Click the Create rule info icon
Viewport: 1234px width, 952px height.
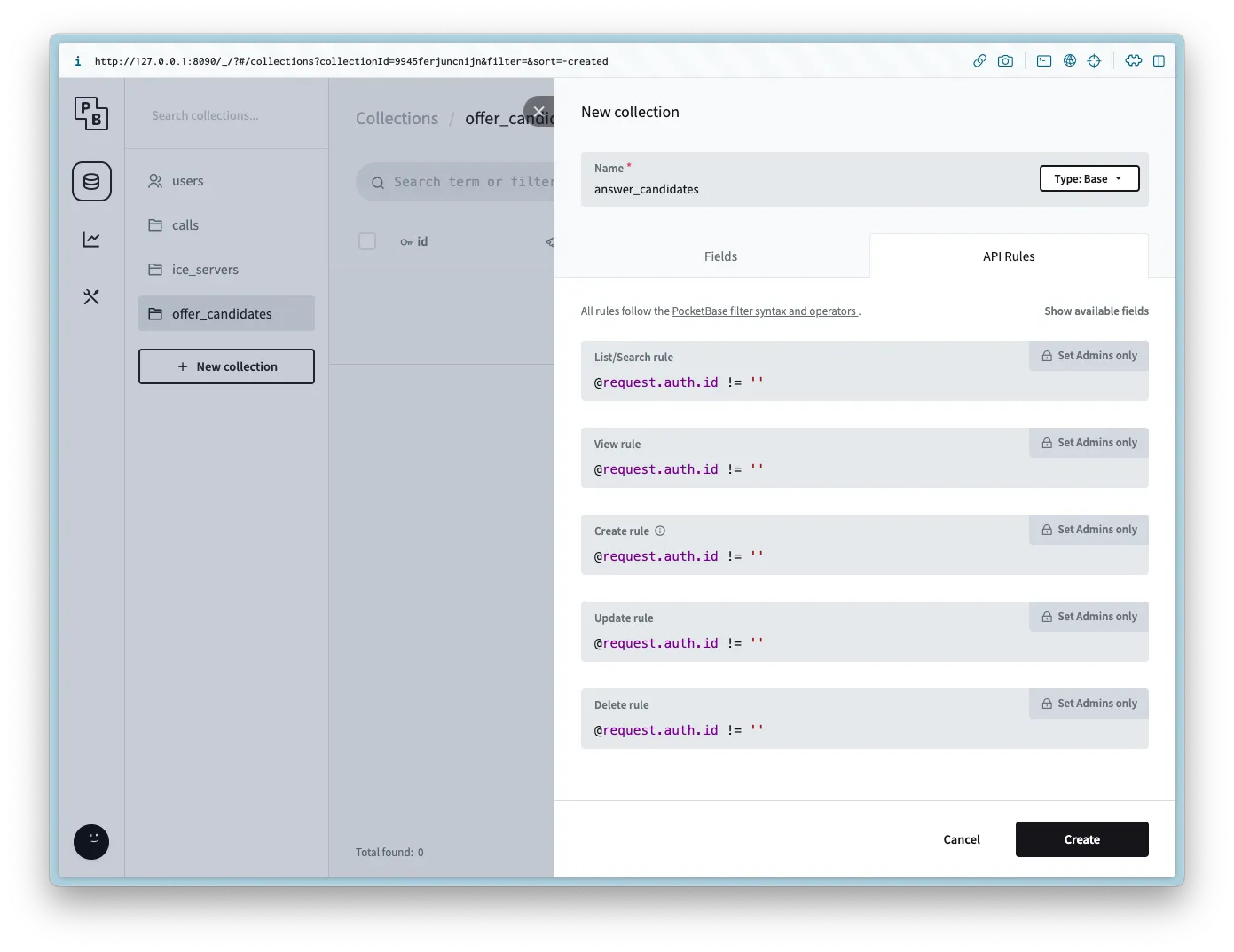(660, 531)
